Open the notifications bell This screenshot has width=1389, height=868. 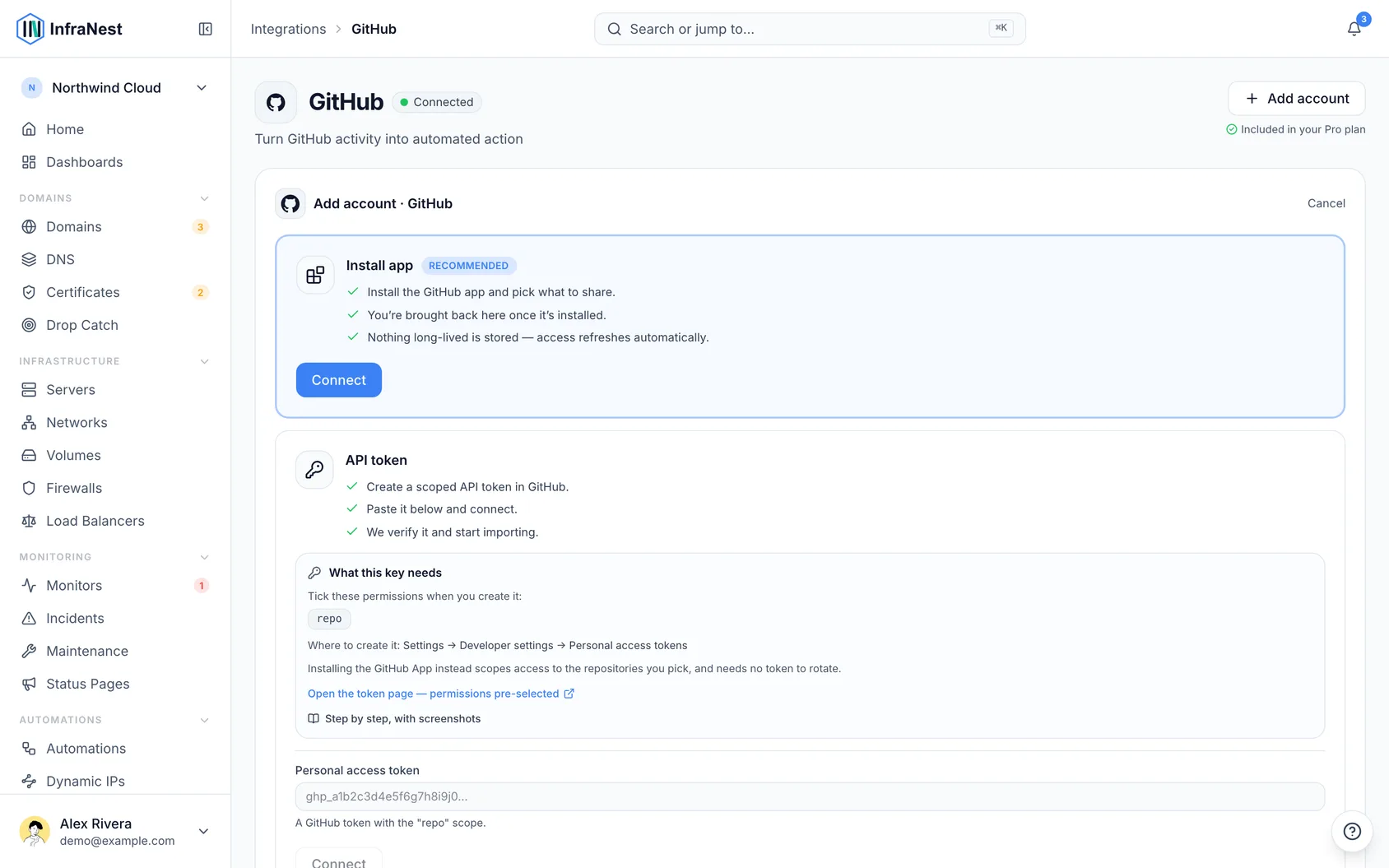pyautogui.click(x=1354, y=29)
